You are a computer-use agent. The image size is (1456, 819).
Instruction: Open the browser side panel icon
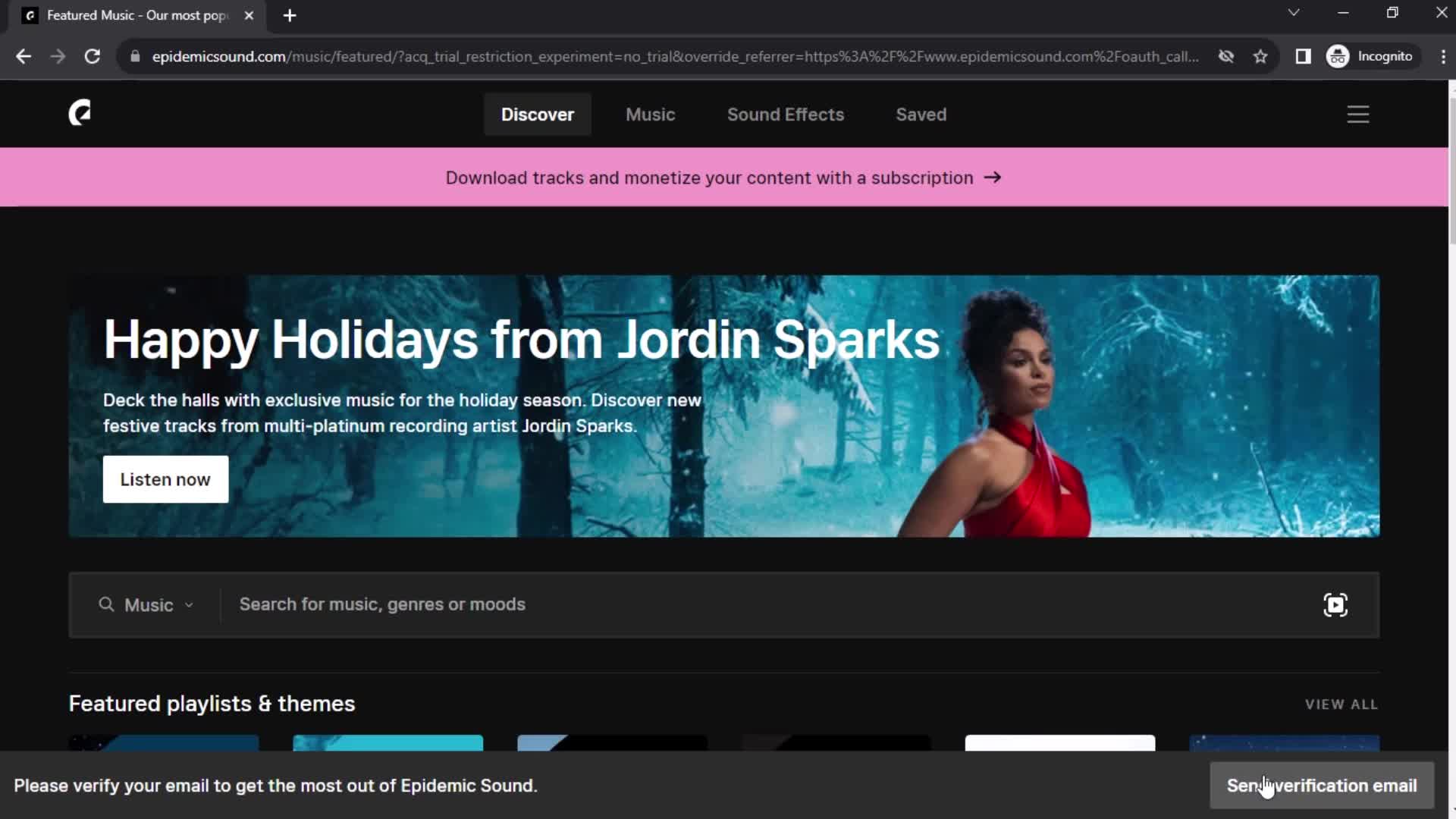tap(1303, 57)
